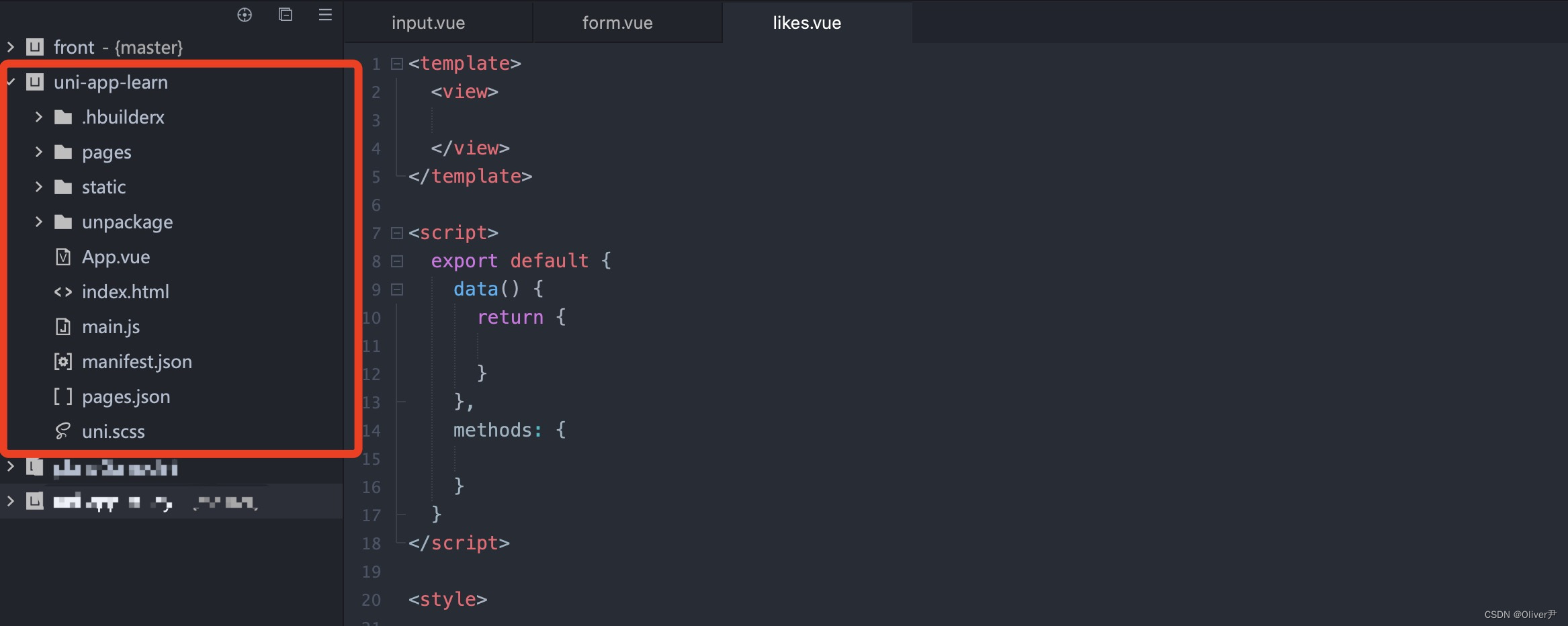
Task: Click the 'export default {' code line
Action: [521, 261]
